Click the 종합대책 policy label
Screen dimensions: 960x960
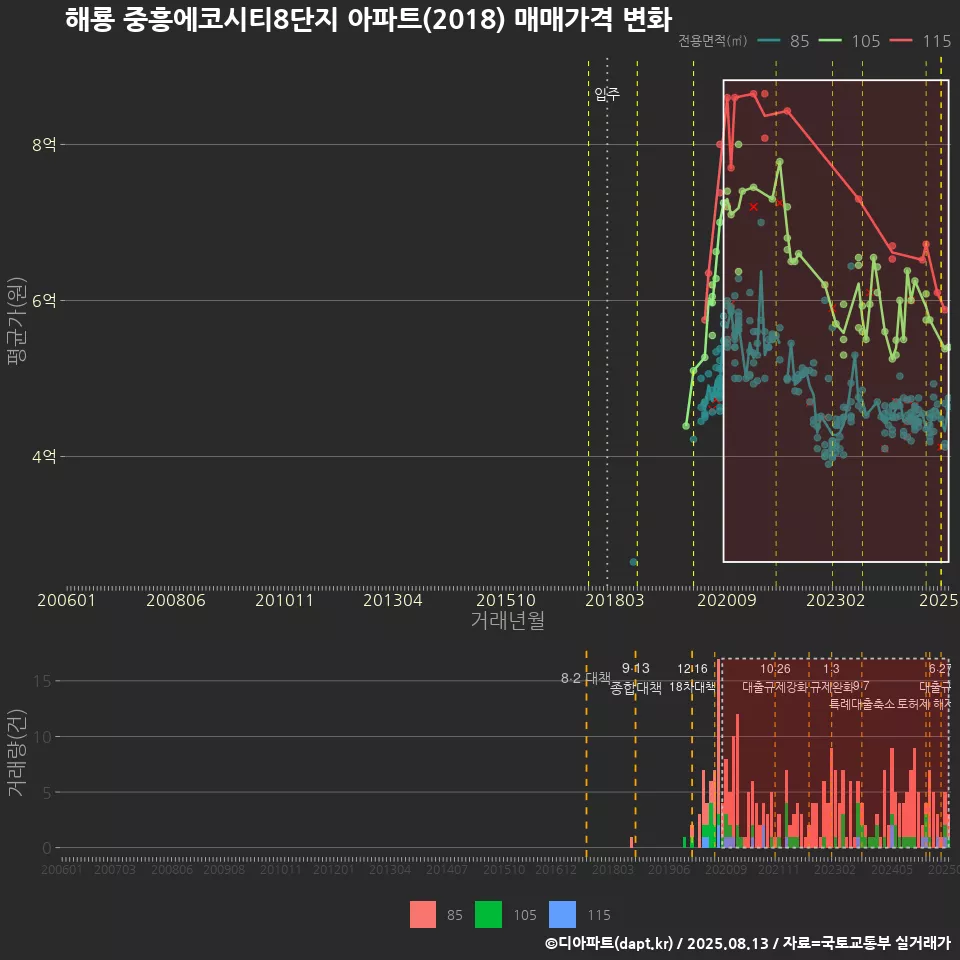tap(636, 688)
